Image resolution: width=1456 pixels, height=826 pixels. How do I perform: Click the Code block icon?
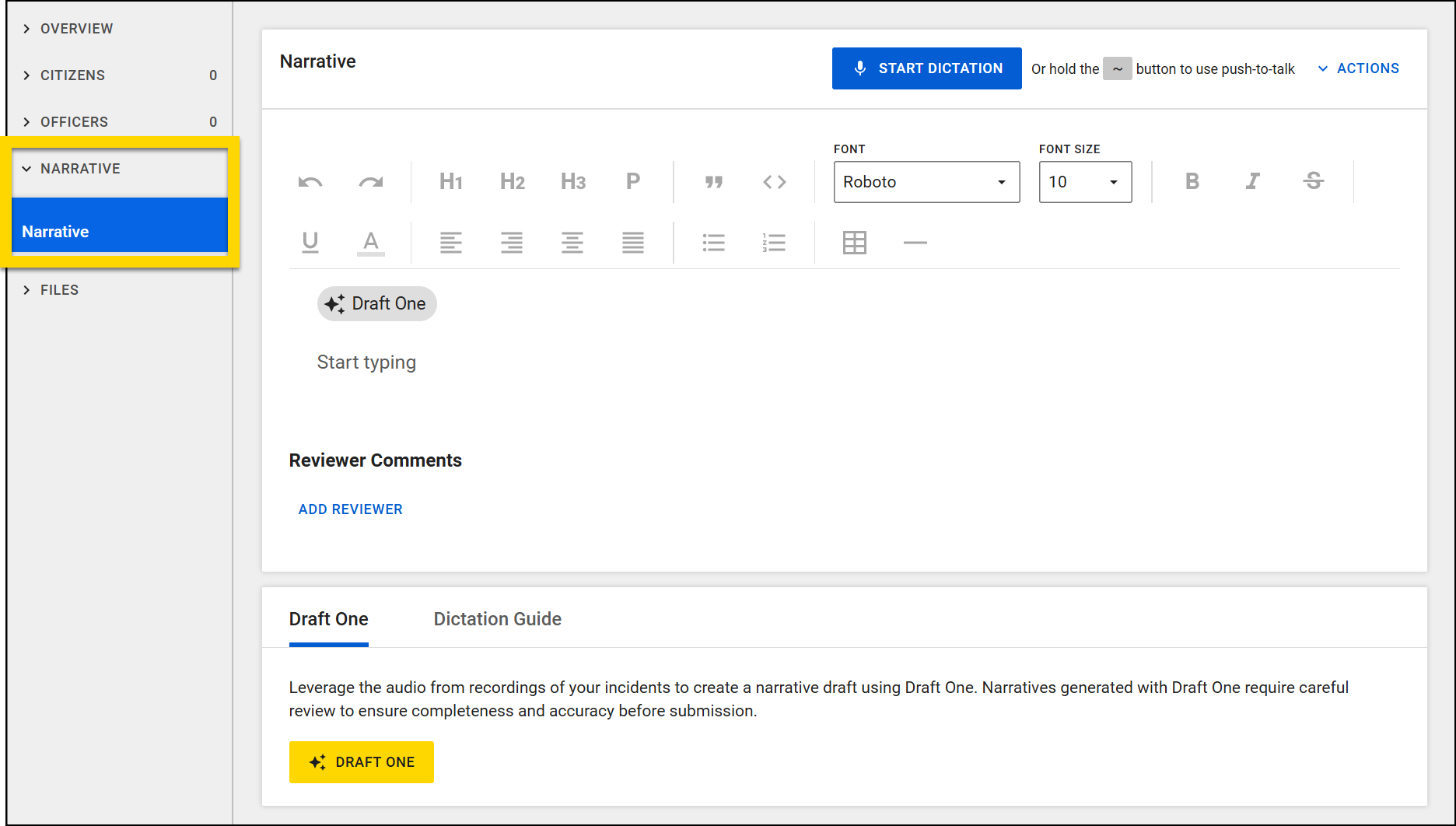click(x=774, y=181)
